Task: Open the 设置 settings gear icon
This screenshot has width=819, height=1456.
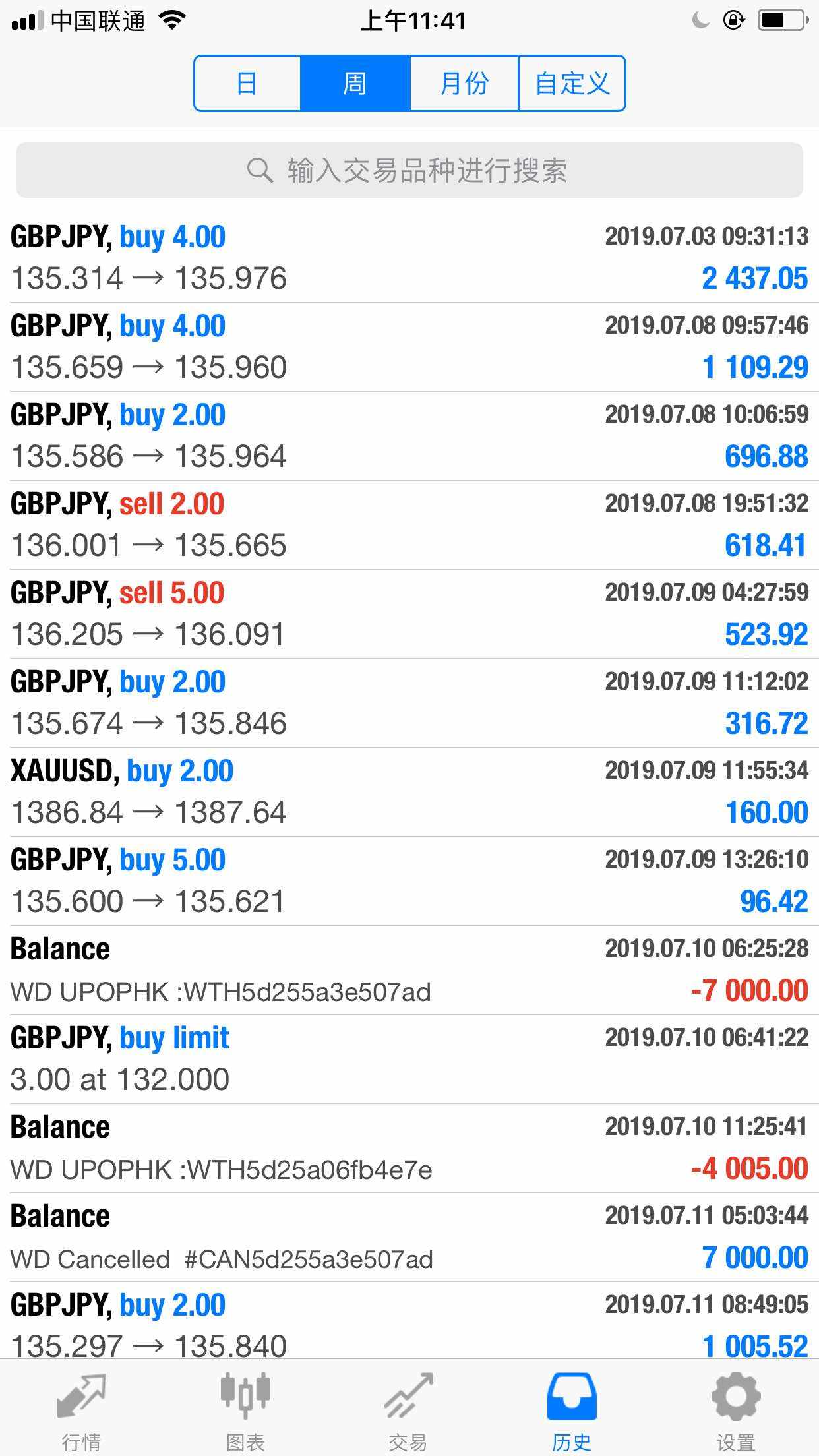Action: [x=736, y=1396]
